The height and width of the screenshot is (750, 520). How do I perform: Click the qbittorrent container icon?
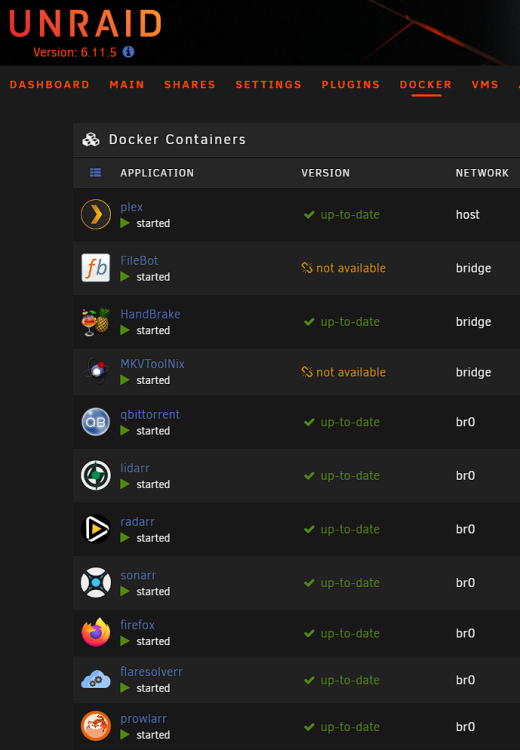pos(96,422)
